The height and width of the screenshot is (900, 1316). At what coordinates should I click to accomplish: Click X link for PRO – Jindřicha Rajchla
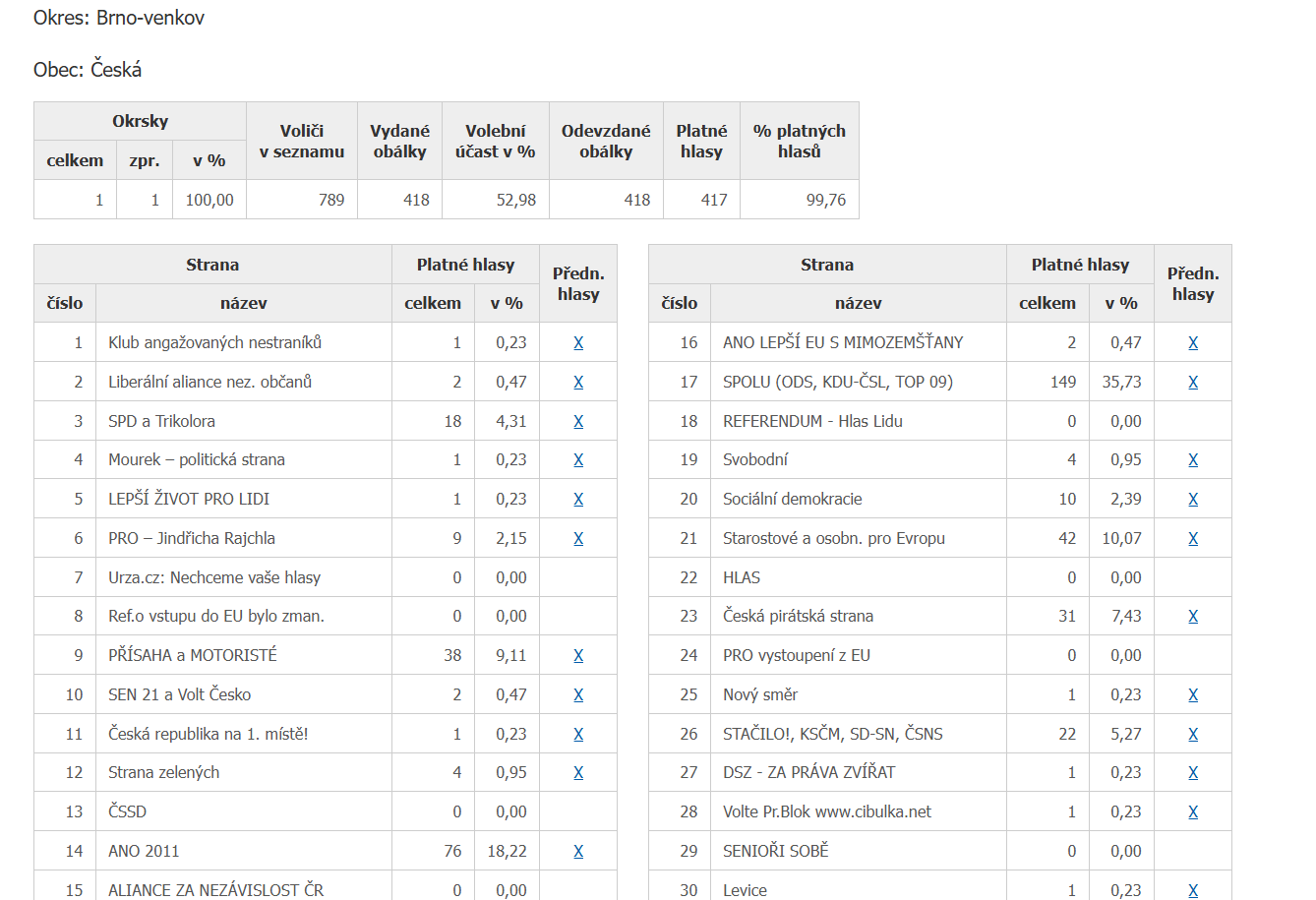pyautogui.click(x=578, y=538)
